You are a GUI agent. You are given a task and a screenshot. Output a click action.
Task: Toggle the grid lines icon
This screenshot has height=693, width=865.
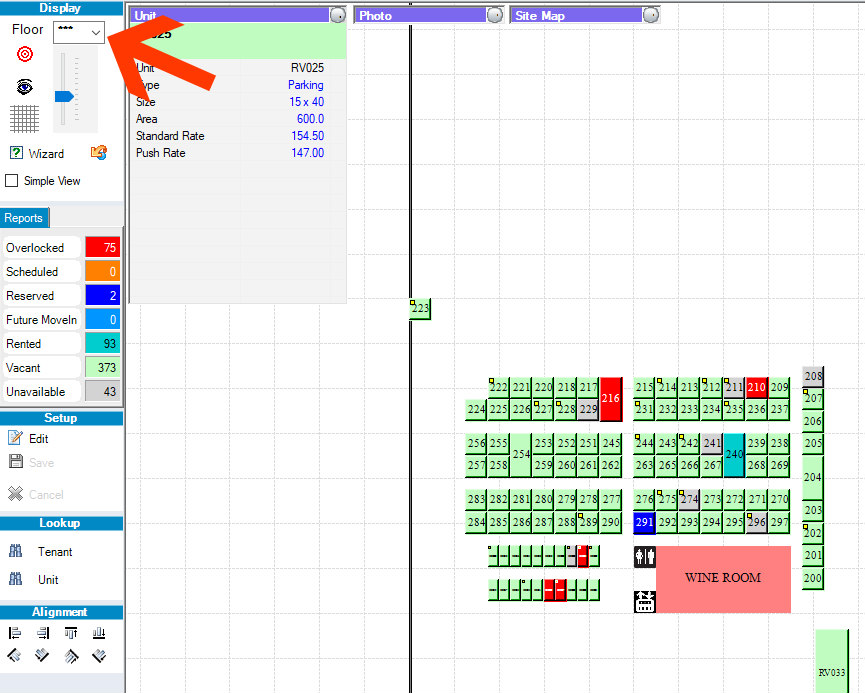[x=25, y=119]
